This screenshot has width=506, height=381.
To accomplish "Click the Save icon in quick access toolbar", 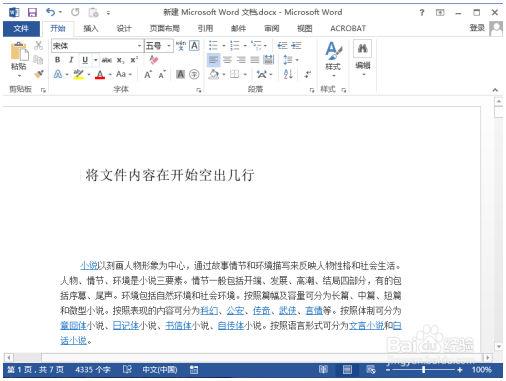I will (32, 13).
